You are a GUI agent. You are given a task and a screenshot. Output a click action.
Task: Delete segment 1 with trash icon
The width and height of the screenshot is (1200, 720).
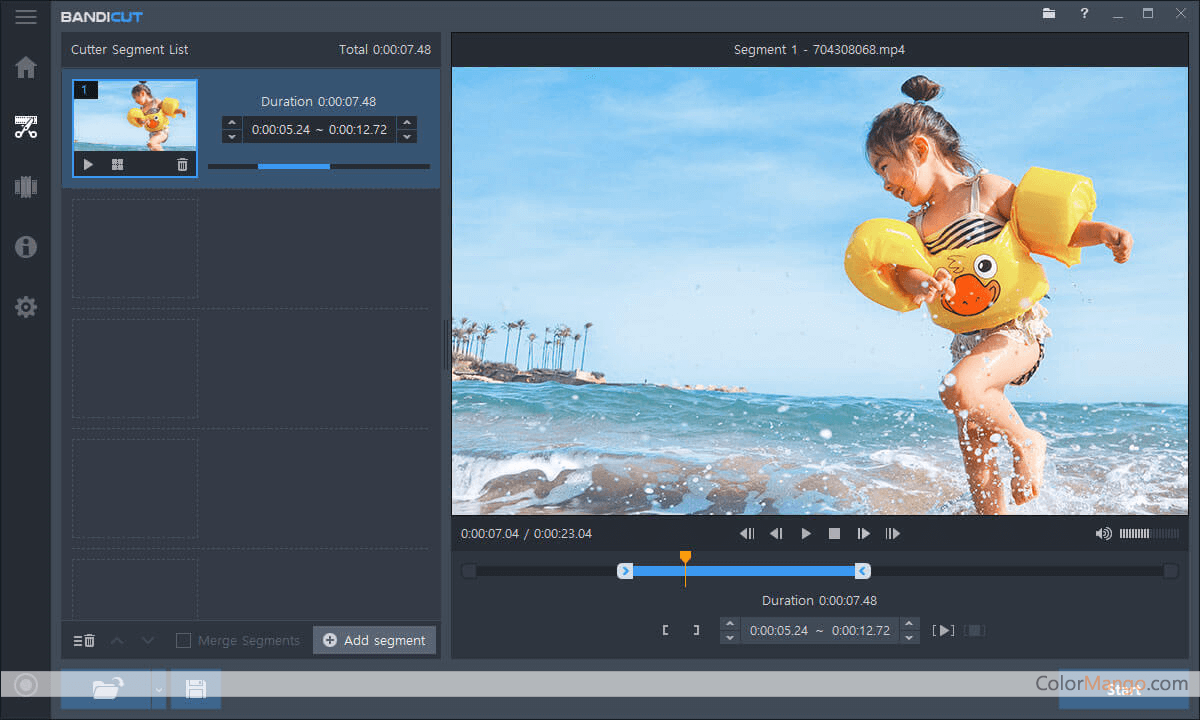click(x=182, y=165)
